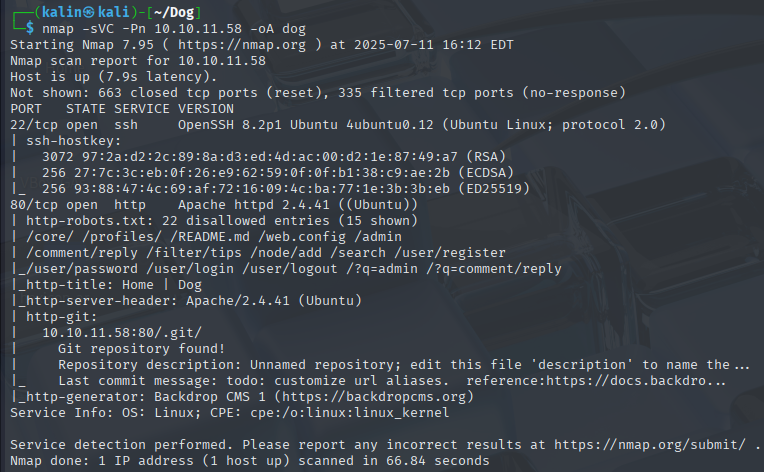Click the kalin㉿kali username in the prompt
This screenshot has height=472, width=764.
tap(79, 12)
